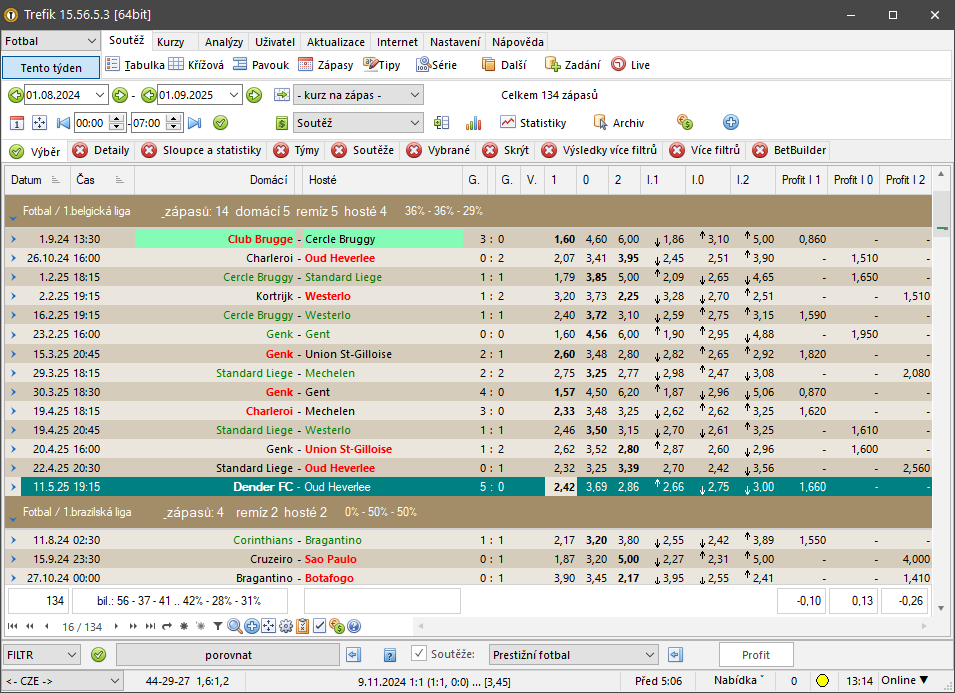Toggle the Týmy filter tab

tap(297, 150)
